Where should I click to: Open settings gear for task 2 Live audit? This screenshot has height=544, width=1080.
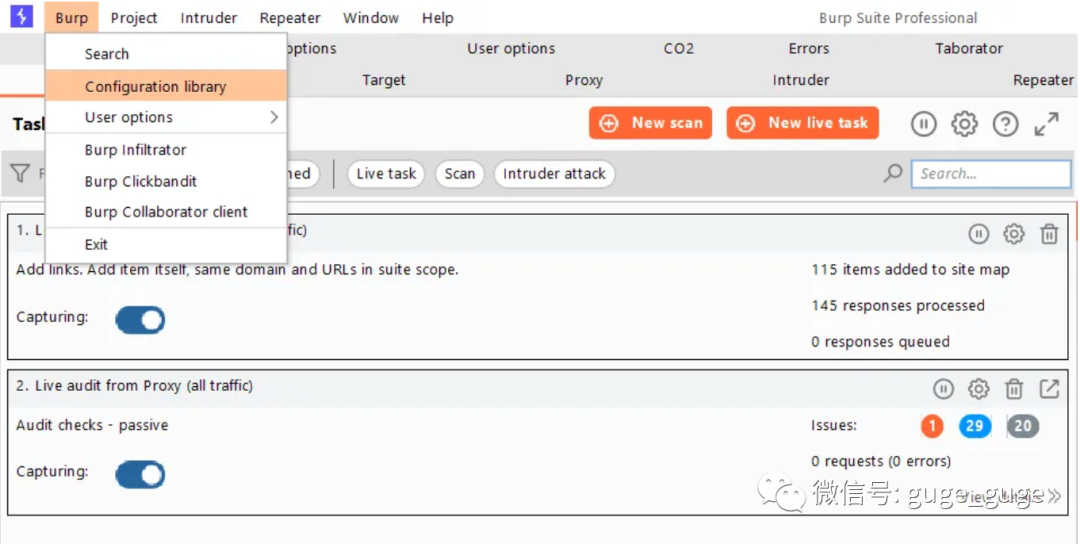pyautogui.click(x=978, y=389)
